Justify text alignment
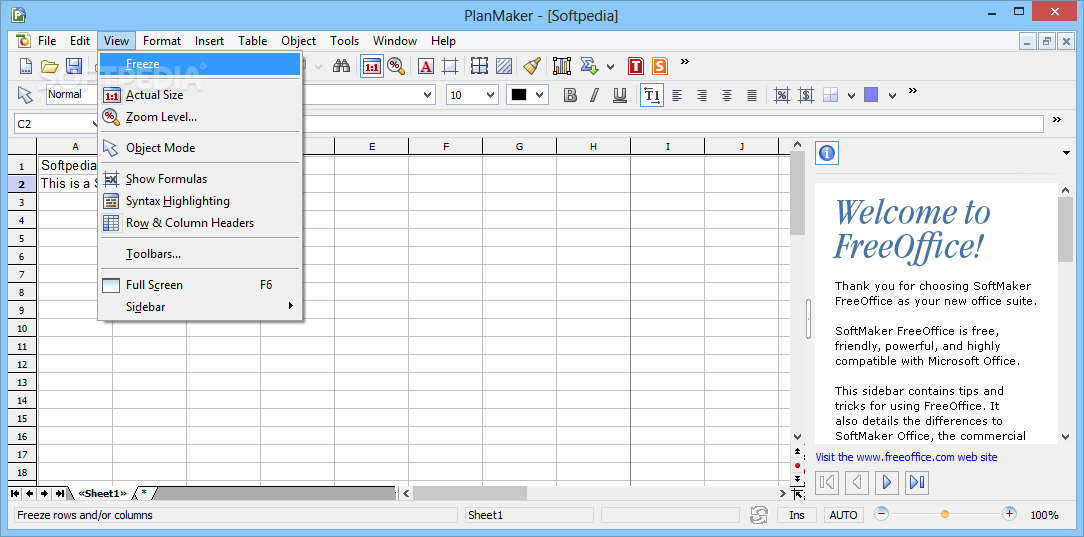Screen dimensions: 1084x537 751,95
